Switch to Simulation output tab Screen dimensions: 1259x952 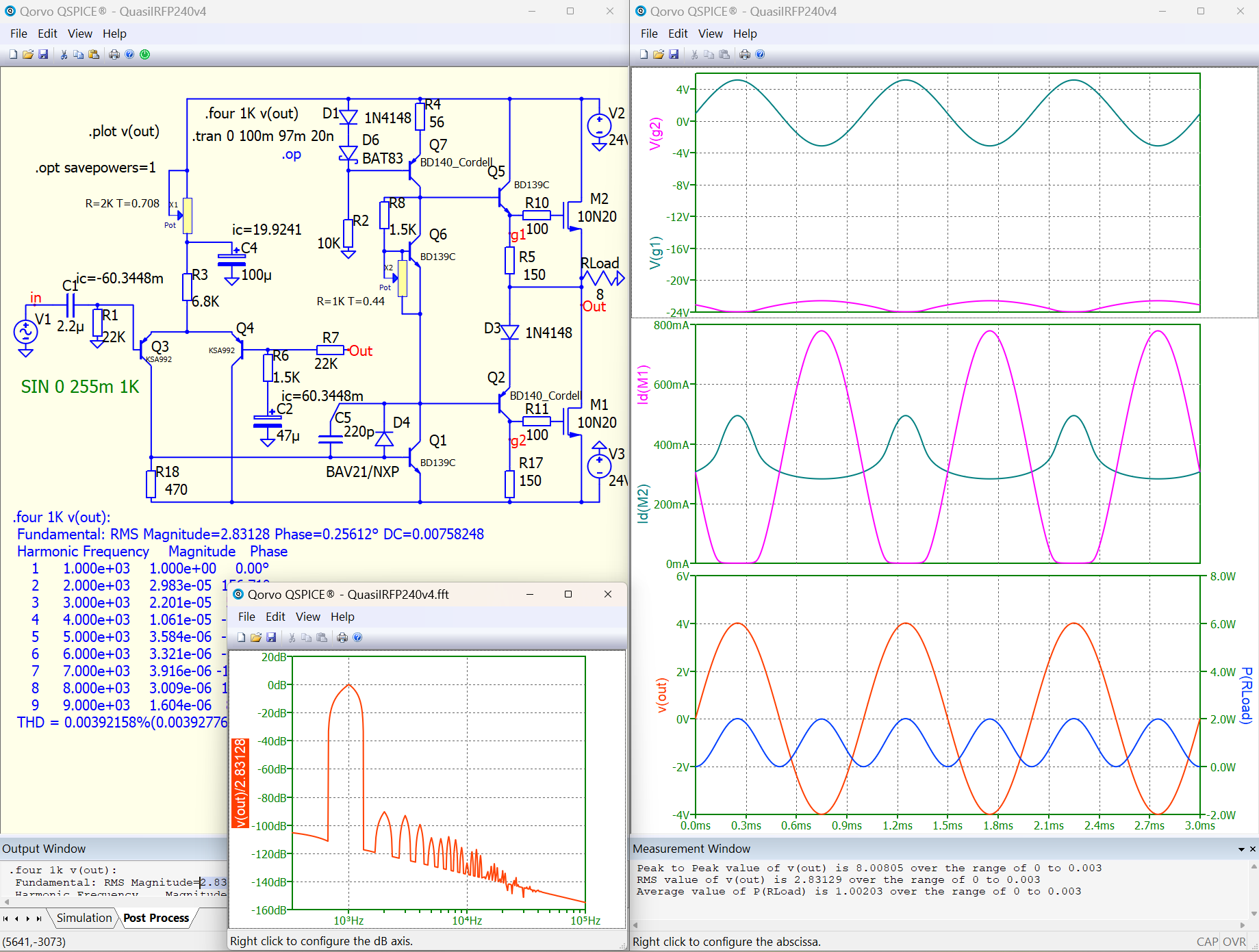click(x=84, y=918)
